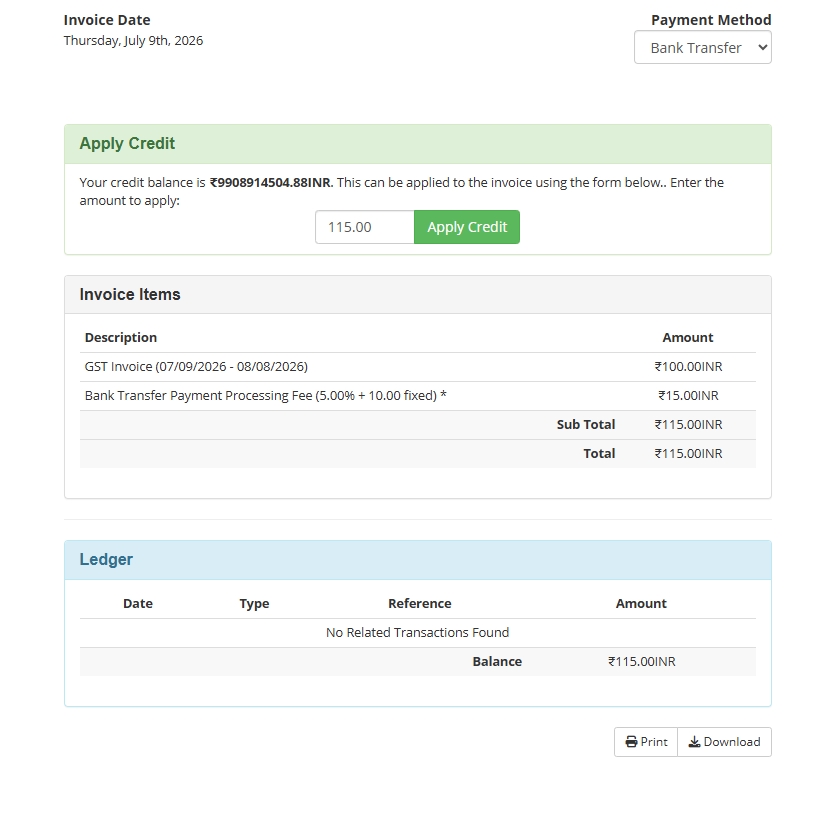Image resolution: width=833 pixels, height=816 pixels.
Task: Click the Payment Method label
Action: 711,20
